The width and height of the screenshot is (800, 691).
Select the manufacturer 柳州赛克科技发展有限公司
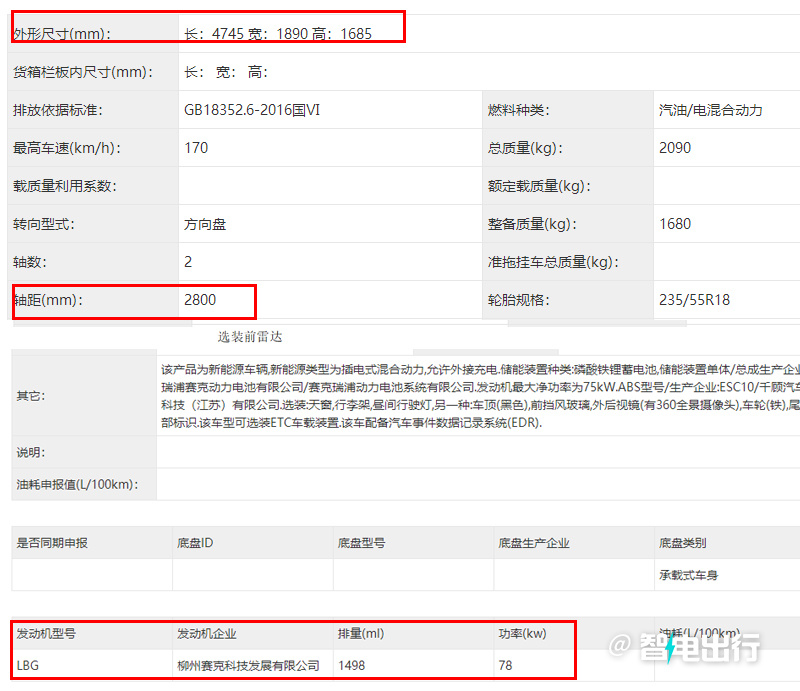[248, 665]
